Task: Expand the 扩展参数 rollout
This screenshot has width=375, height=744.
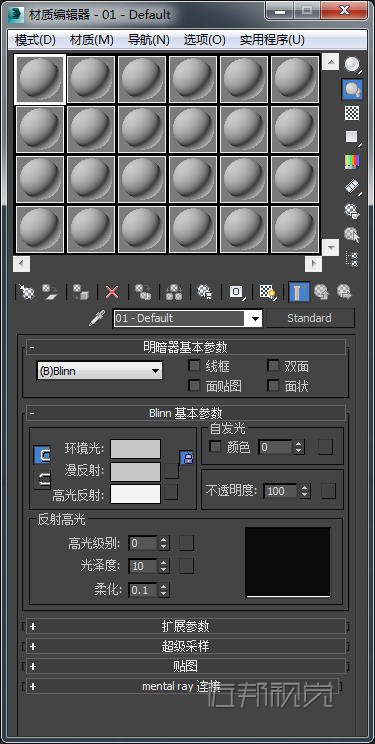Action: point(186,626)
